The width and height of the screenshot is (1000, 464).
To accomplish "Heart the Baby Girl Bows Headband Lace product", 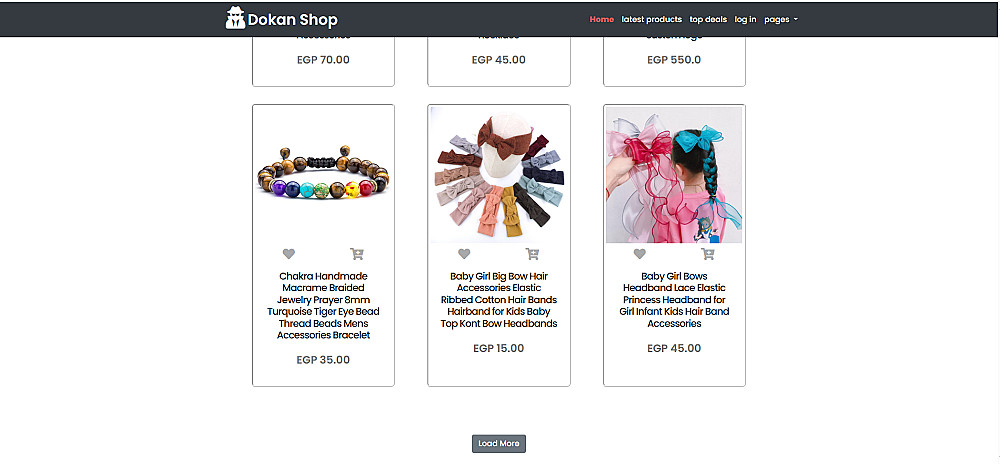I will (640, 254).
